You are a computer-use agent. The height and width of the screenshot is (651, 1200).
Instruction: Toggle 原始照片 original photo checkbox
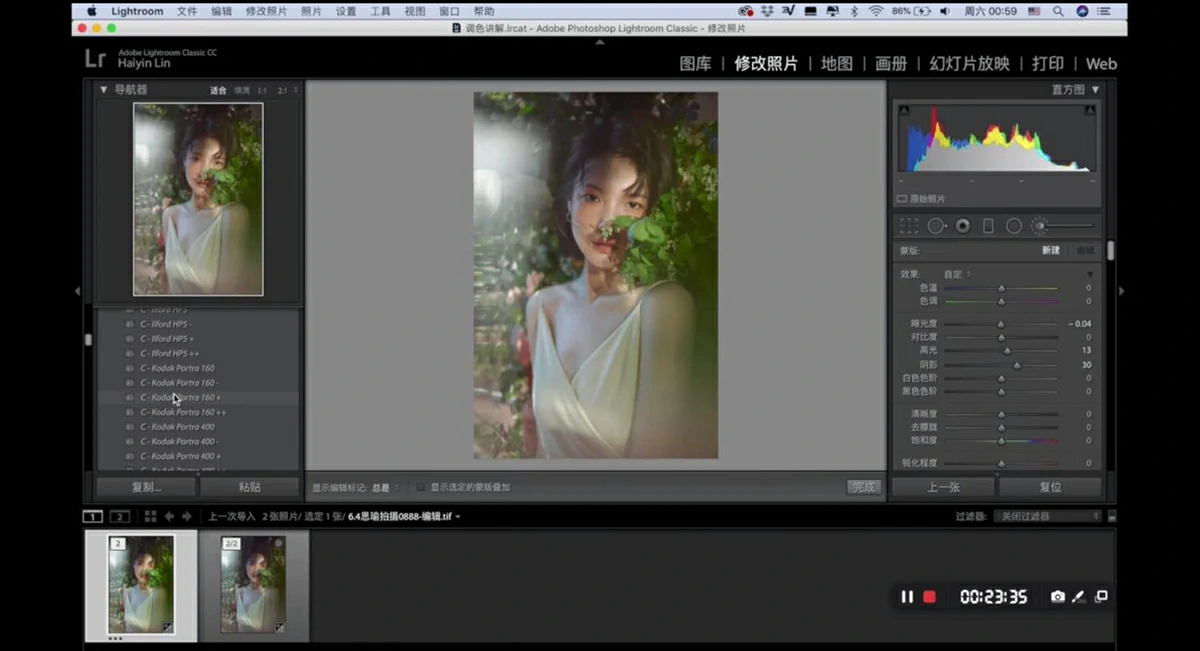pos(902,199)
